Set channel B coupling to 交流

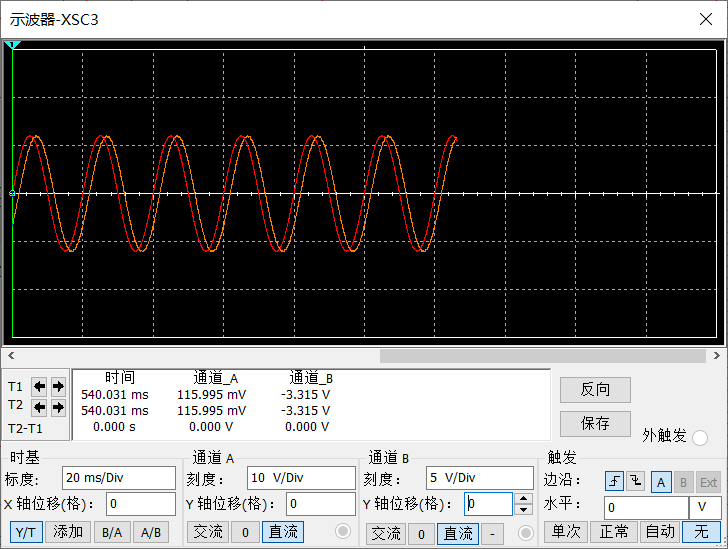(386, 534)
